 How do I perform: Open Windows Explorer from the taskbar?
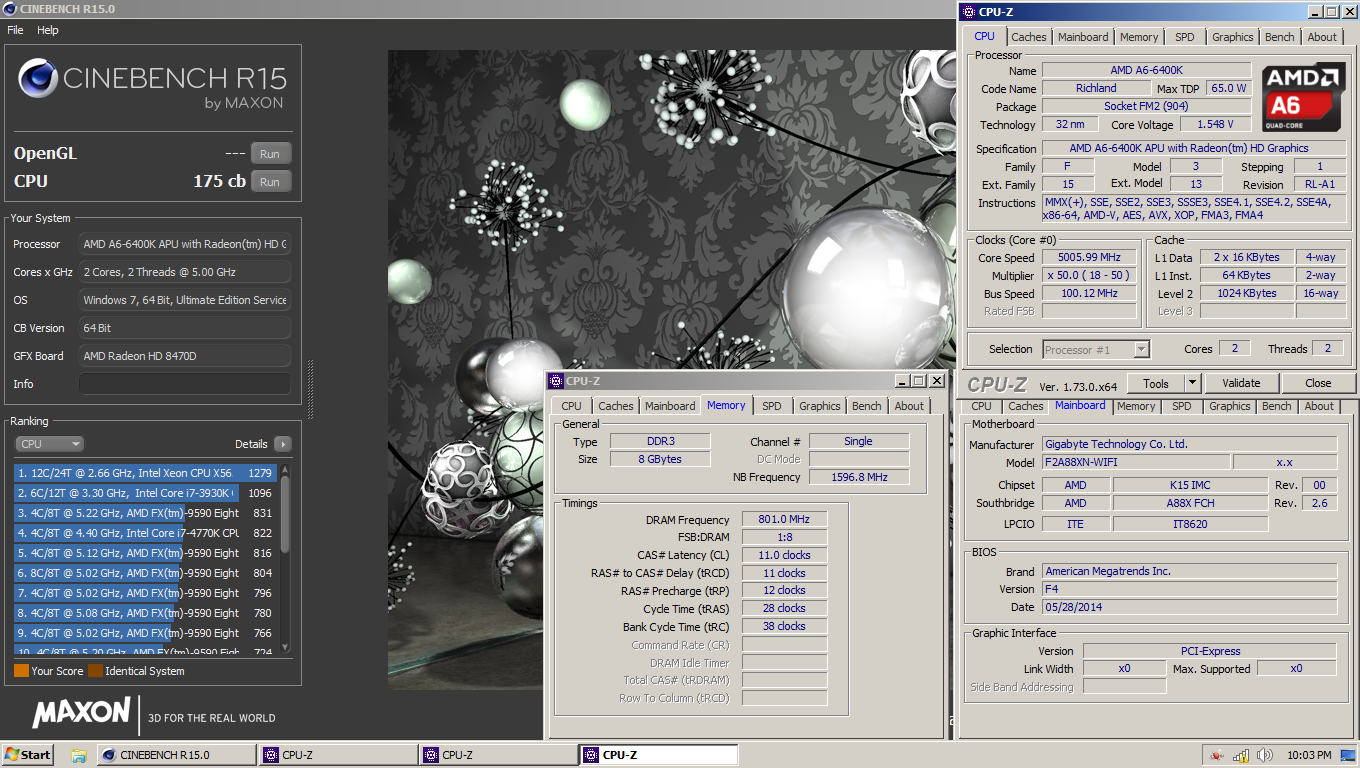pyautogui.click(x=79, y=755)
